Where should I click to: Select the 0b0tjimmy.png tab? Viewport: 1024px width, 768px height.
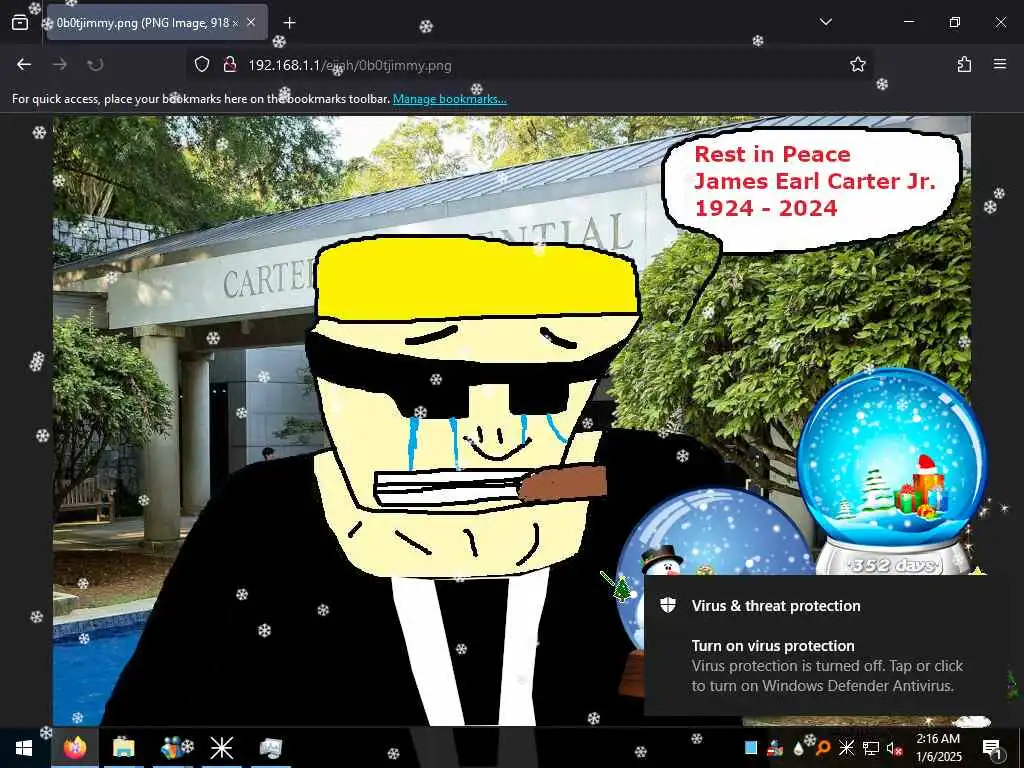(x=157, y=23)
